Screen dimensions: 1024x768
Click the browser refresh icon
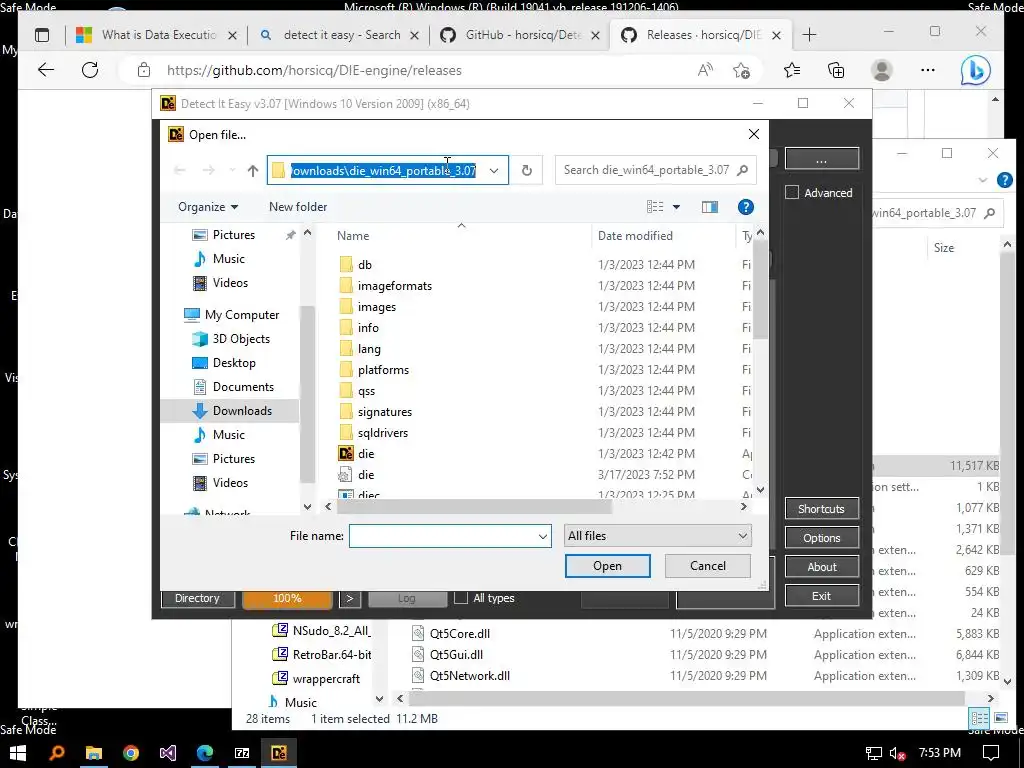[x=90, y=70]
